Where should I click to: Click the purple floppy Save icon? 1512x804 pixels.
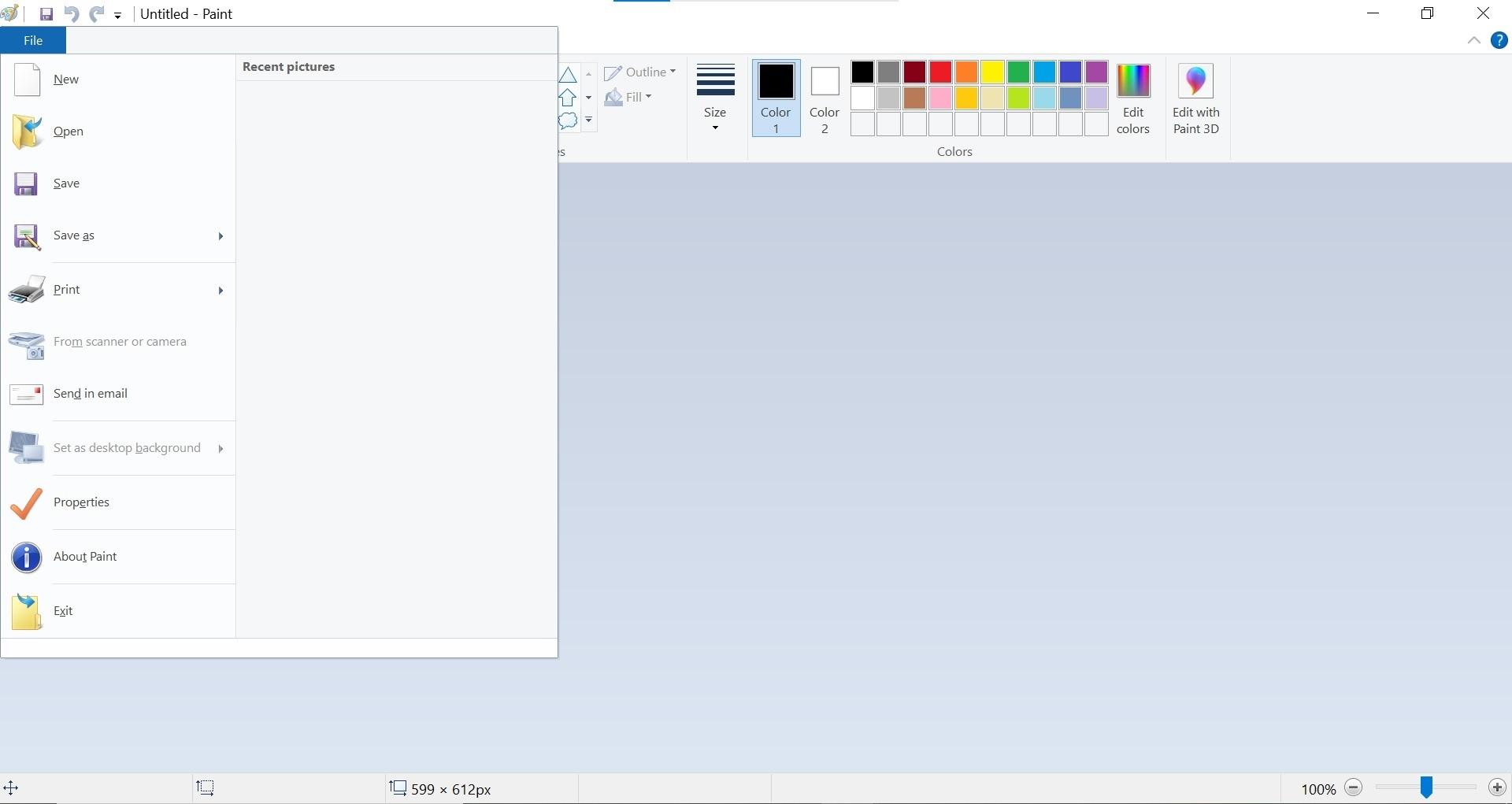click(x=26, y=183)
